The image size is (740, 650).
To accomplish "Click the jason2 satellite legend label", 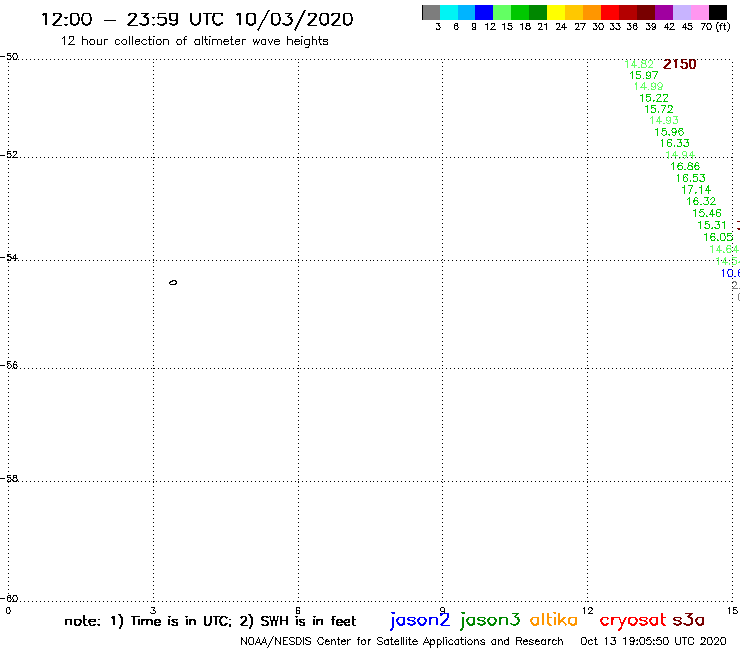I will point(420,620).
